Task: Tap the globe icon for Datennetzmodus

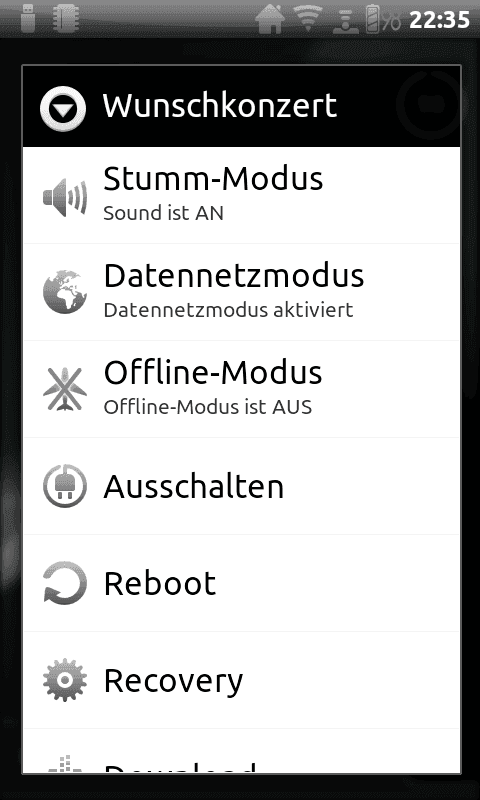Action: click(65, 292)
